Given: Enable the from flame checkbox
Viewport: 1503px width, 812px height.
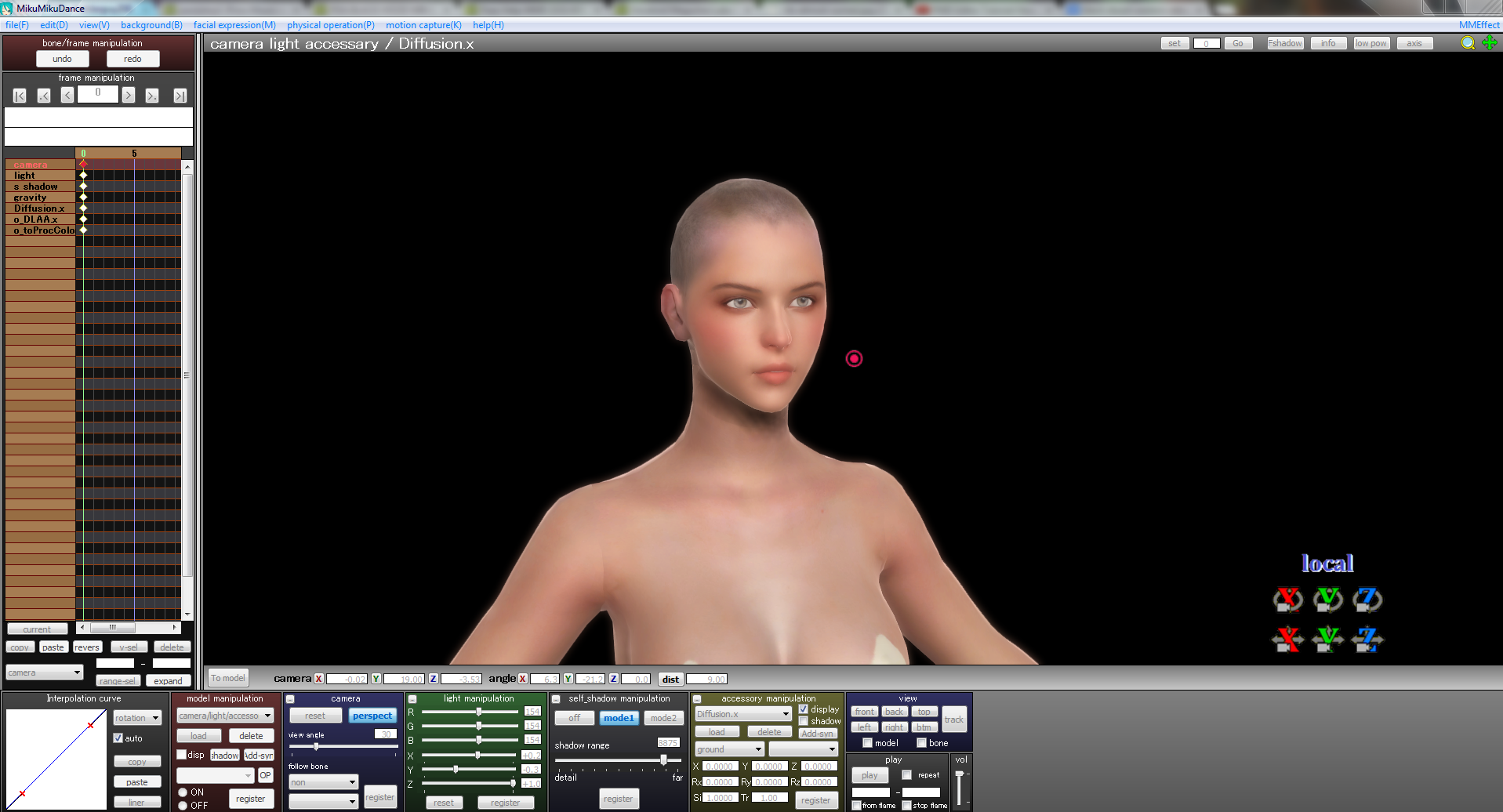Looking at the screenshot, I should 857,805.
